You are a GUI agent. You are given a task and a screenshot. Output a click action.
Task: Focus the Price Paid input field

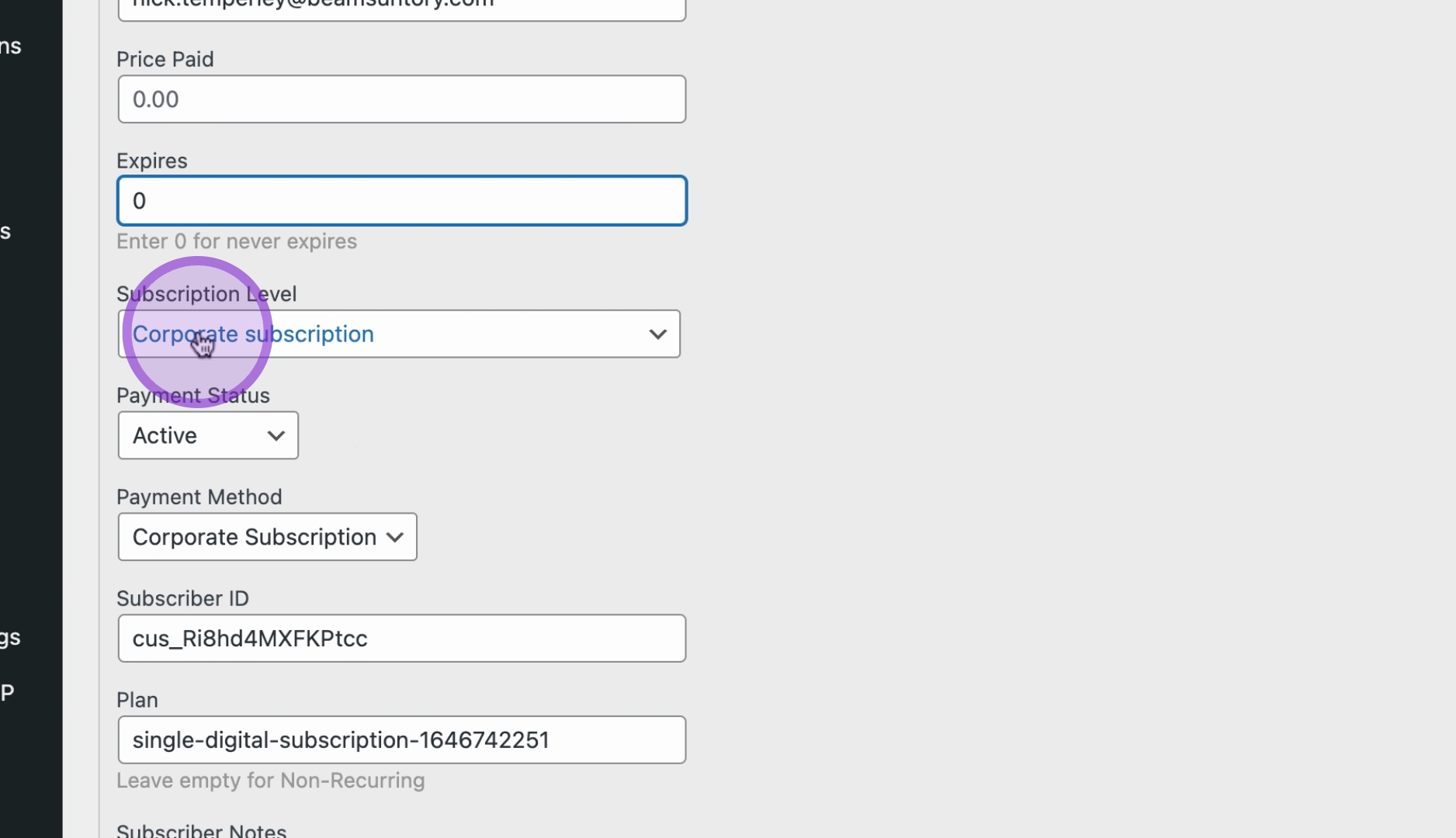tap(402, 99)
